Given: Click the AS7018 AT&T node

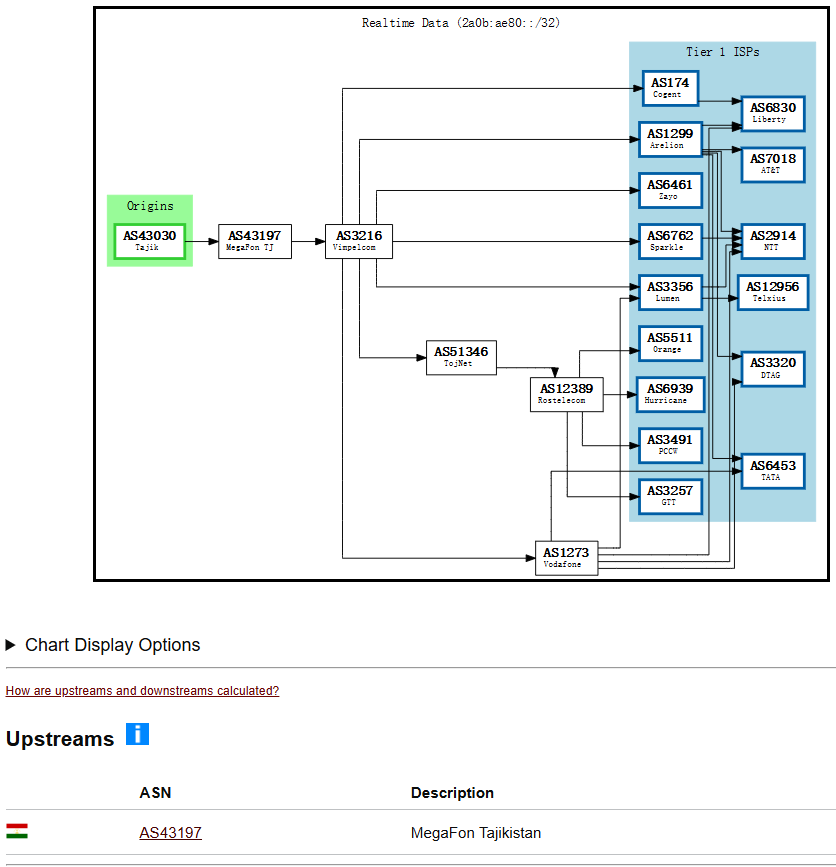Looking at the screenshot, I should (773, 165).
